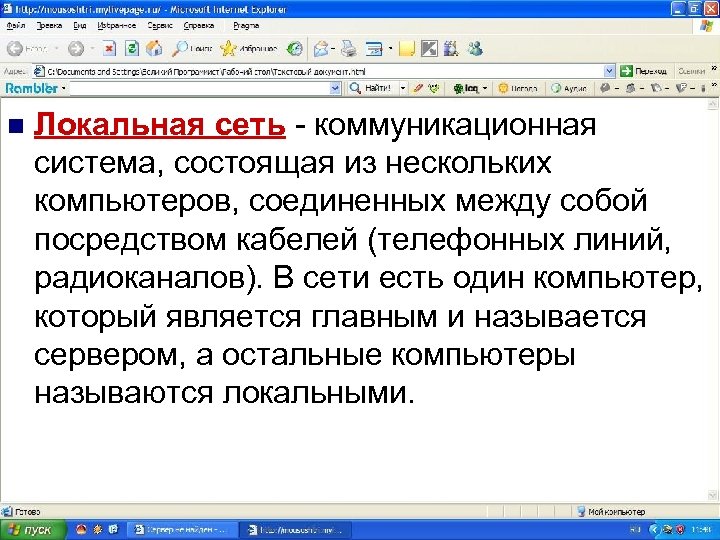Click the Forward arrow button
Screen dimensions: 720x540
point(76,48)
